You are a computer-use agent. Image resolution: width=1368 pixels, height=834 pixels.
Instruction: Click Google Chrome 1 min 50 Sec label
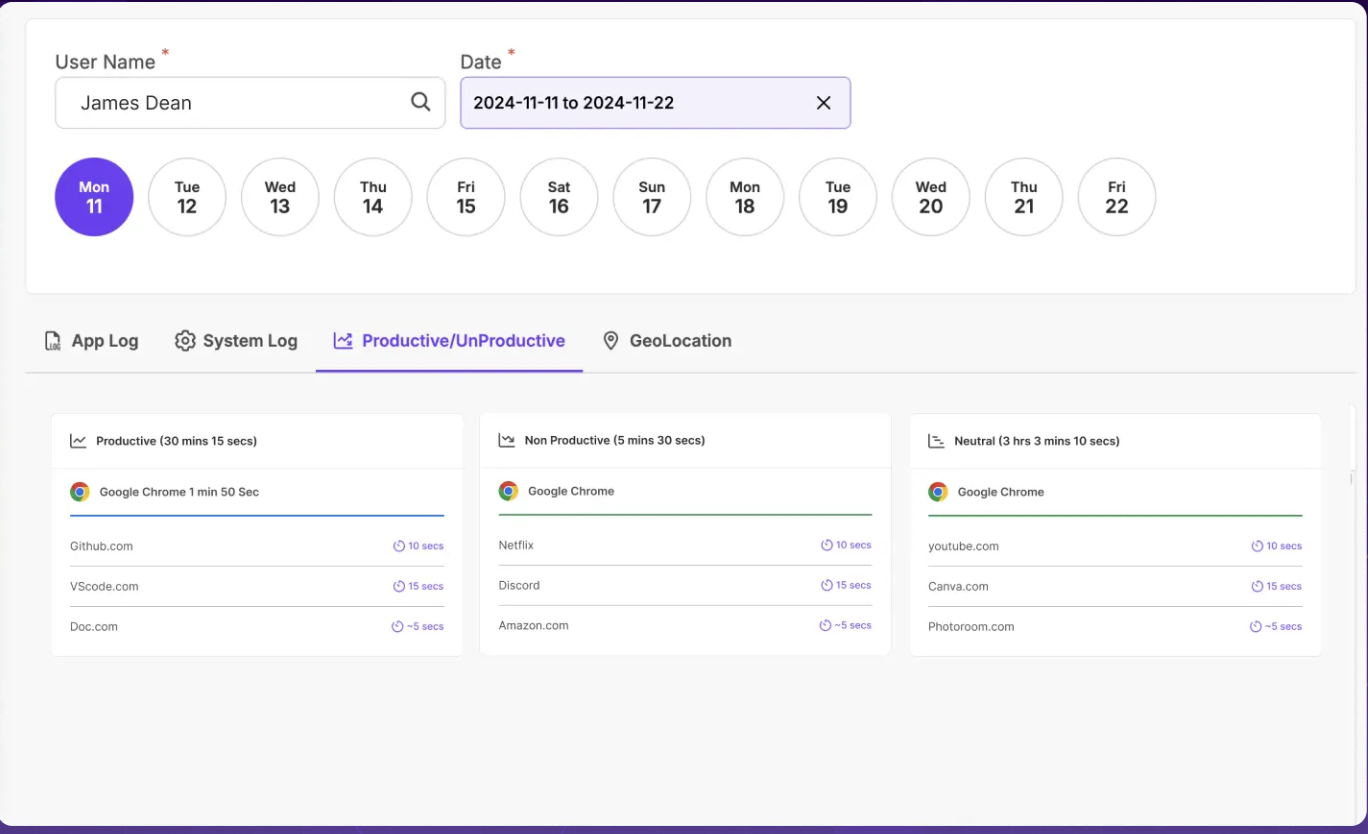click(x=179, y=492)
